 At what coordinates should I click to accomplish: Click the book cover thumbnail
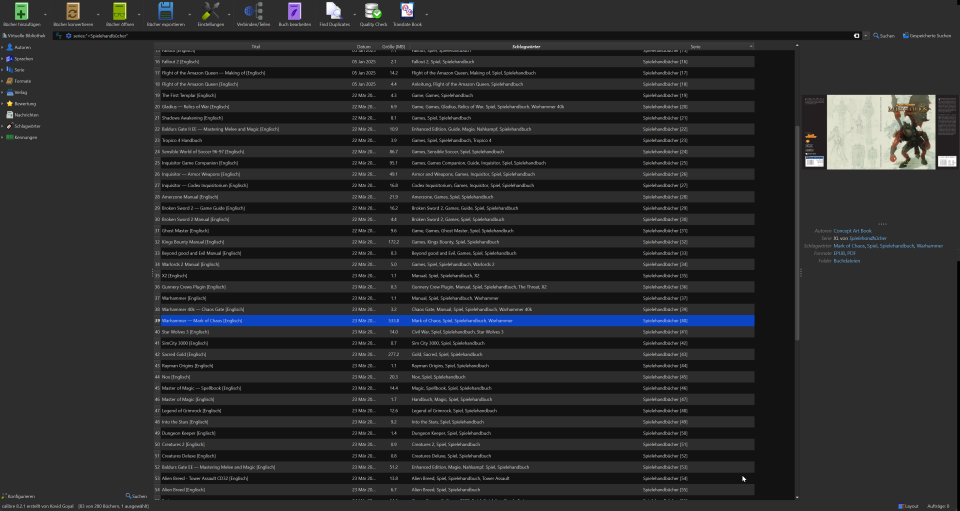868,131
